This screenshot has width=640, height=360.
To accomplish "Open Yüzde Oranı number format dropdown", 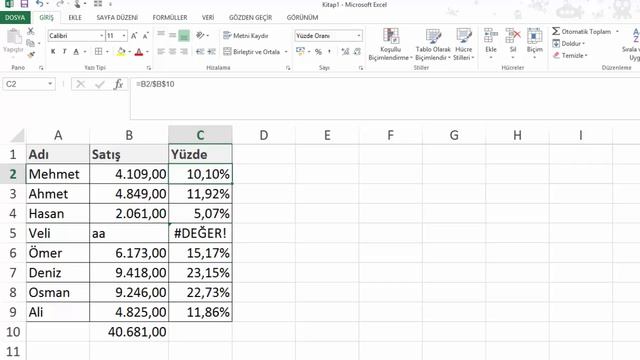I will [358, 36].
